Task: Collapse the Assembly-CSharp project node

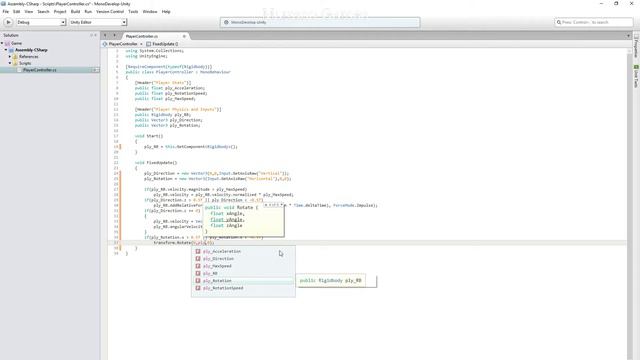Action: click(6, 50)
